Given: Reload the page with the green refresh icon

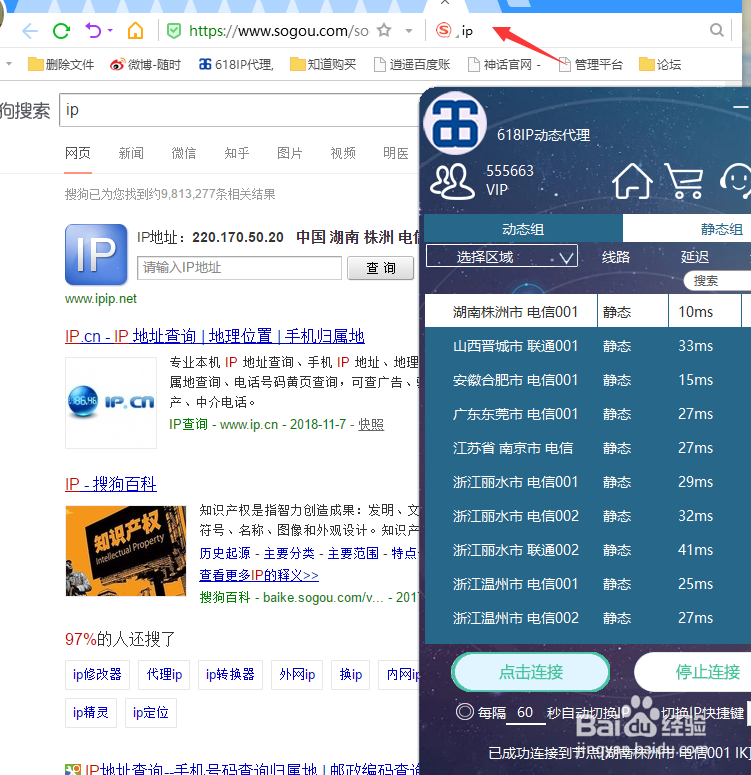Looking at the screenshot, I should 61,31.
